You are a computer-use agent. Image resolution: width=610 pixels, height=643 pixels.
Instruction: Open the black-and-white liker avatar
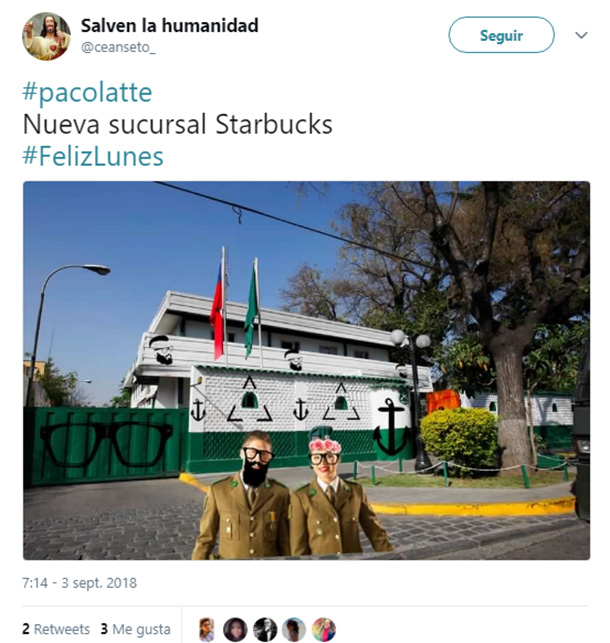[x=265, y=629]
